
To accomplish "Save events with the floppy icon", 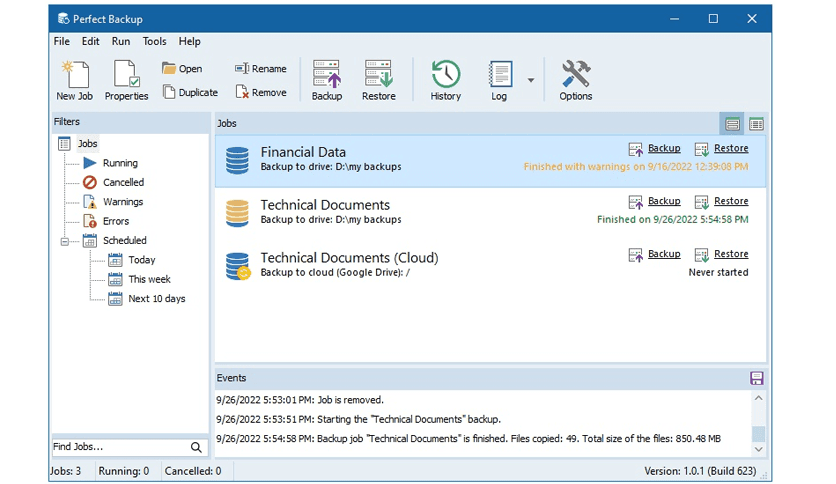I will [757, 378].
